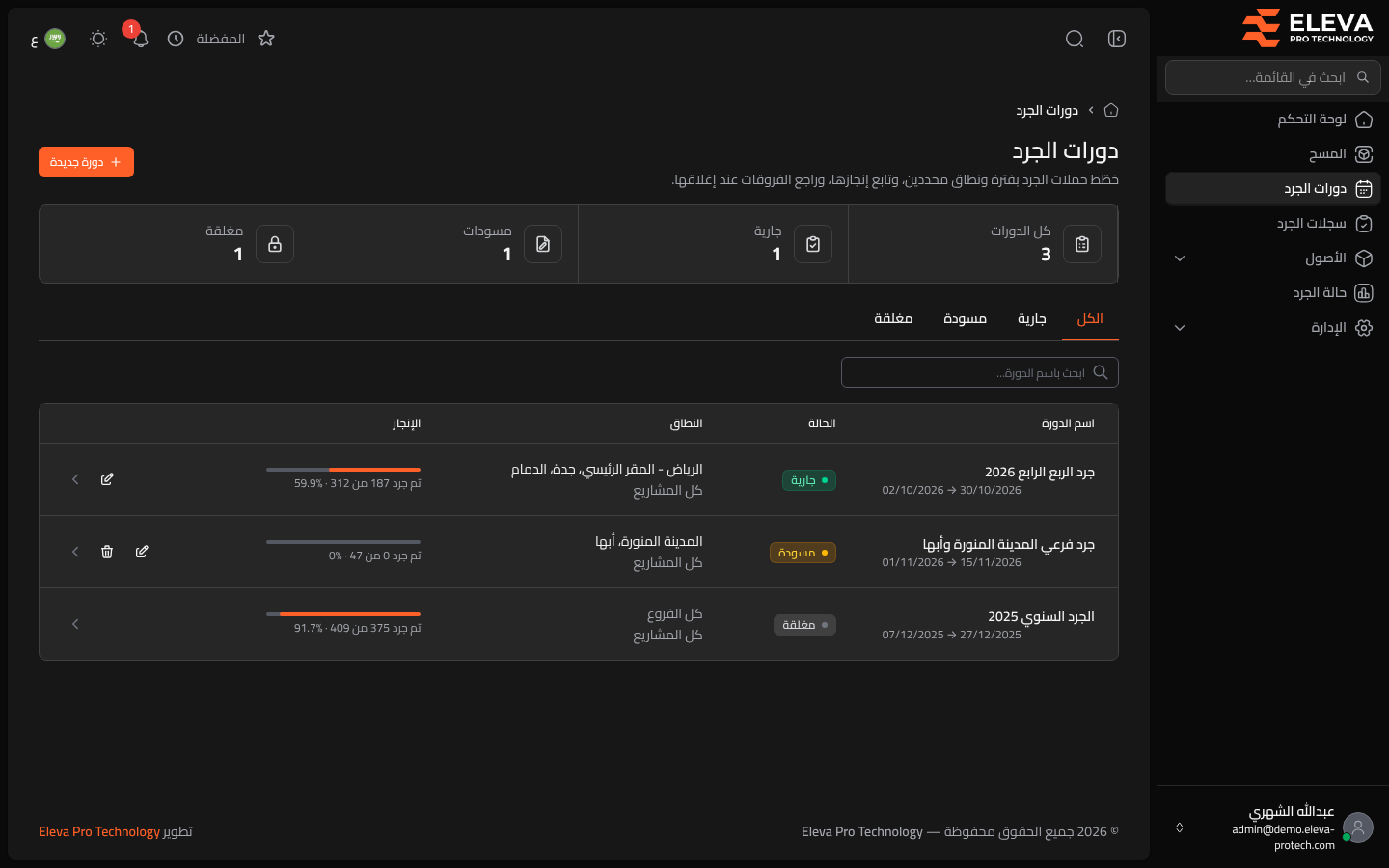1389x868 pixels.
Task: Click the home breadcrumb icon
Action: (1111, 110)
